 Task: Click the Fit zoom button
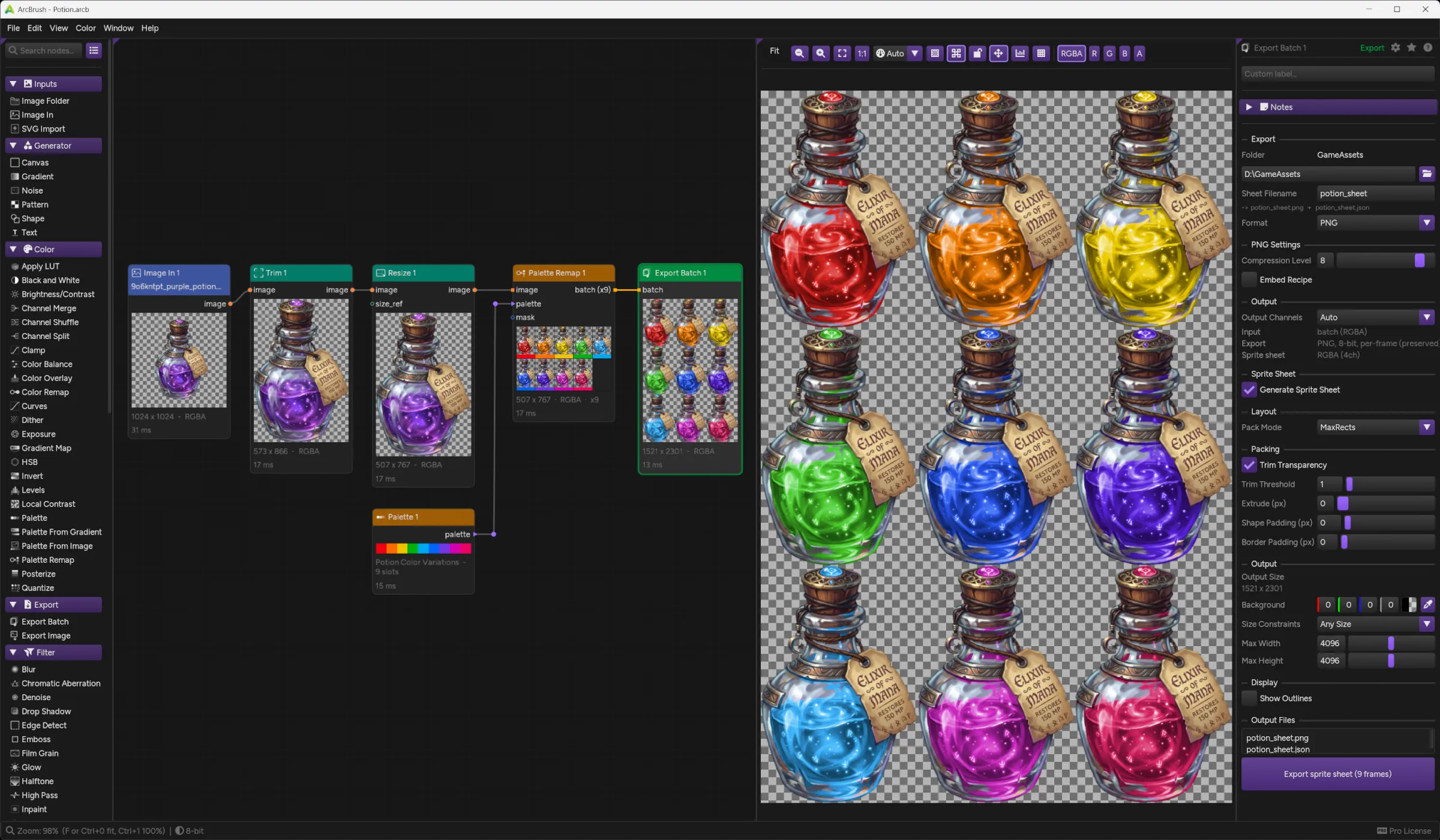774,51
